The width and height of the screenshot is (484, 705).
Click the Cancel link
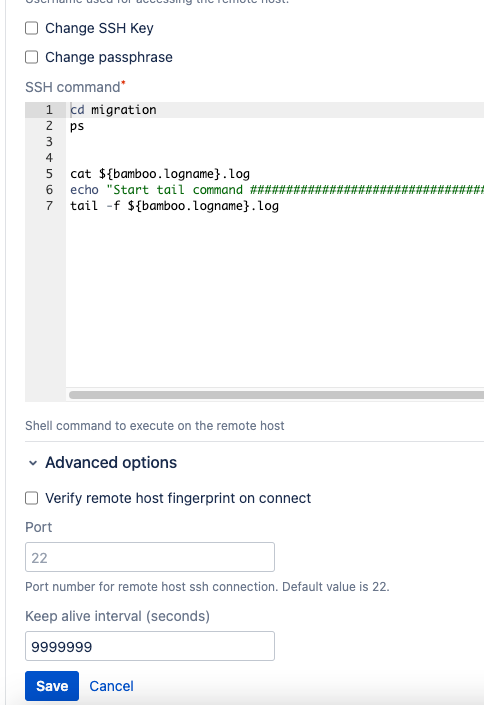pos(111,686)
